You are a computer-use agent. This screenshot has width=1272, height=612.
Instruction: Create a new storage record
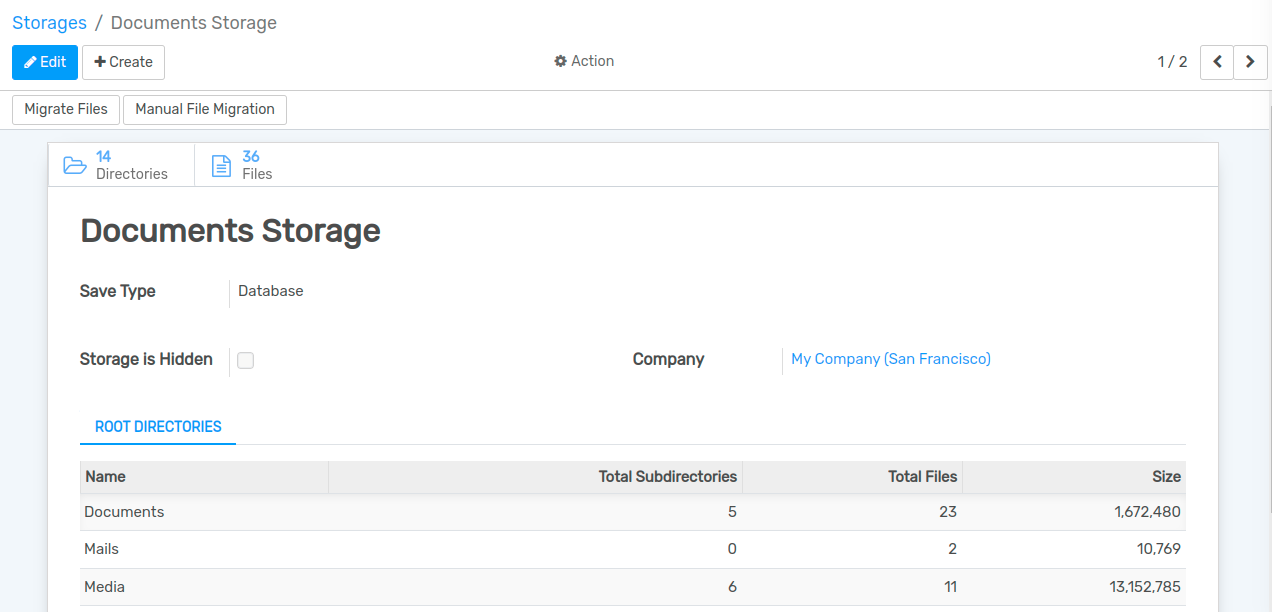[123, 62]
